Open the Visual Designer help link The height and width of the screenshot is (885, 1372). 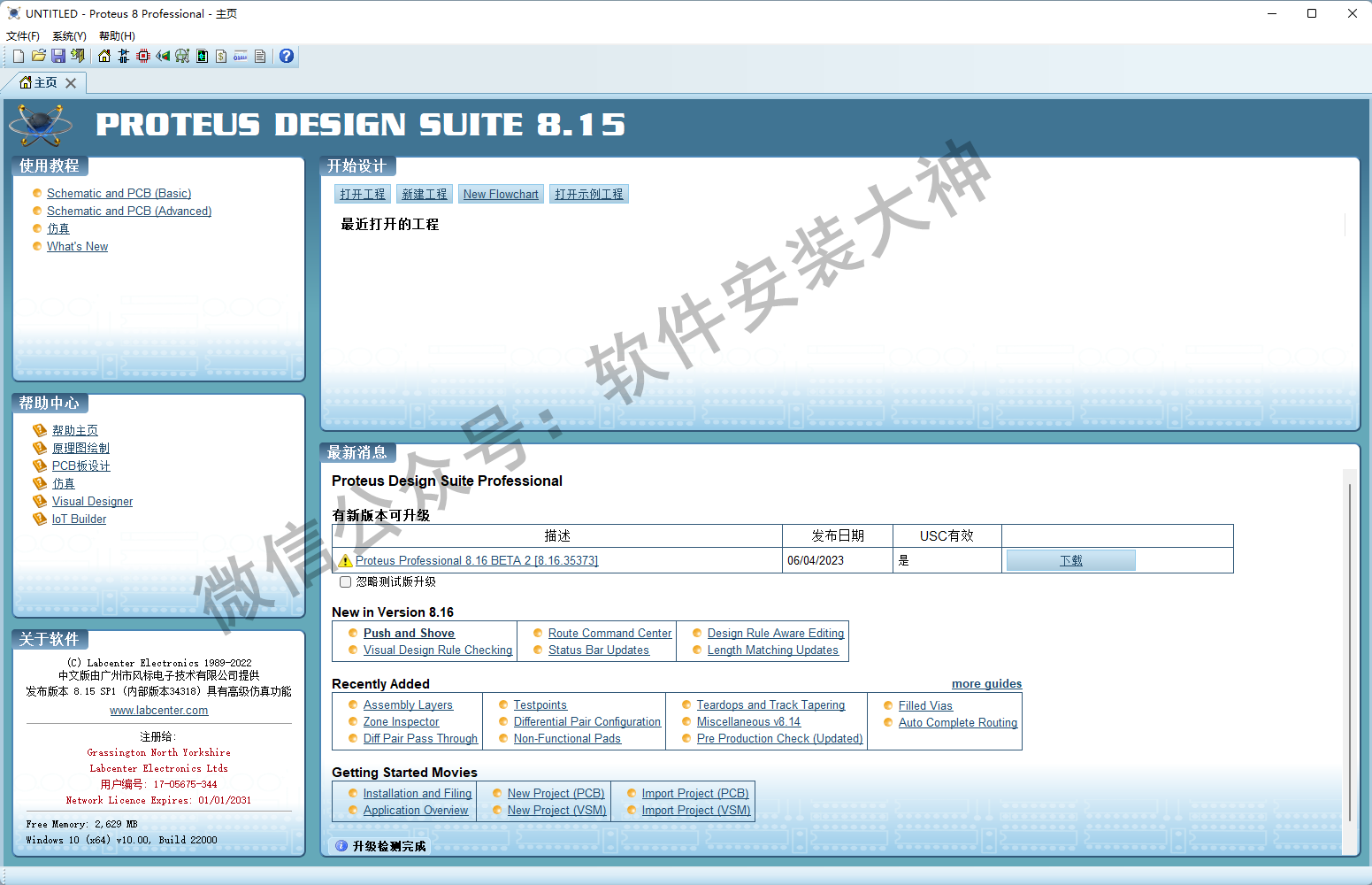(92, 501)
